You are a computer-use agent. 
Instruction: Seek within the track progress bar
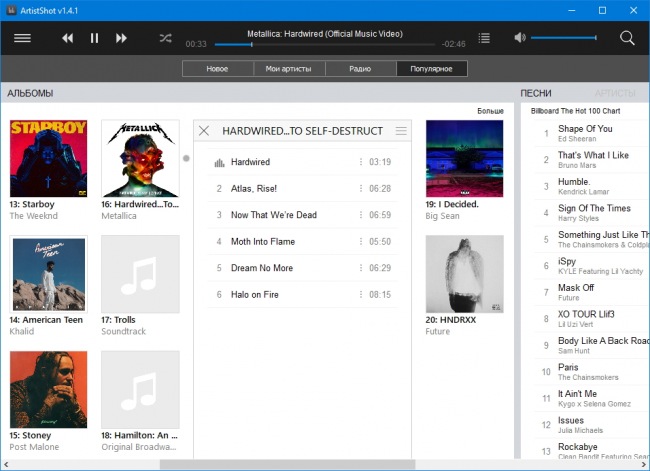[325, 44]
